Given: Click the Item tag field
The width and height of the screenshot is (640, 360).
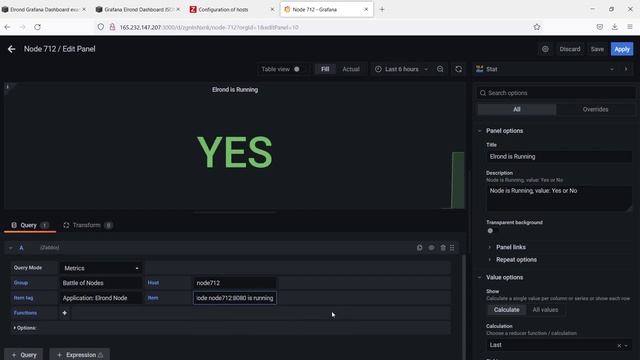Looking at the screenshot, I should click(x=100, y=298).
